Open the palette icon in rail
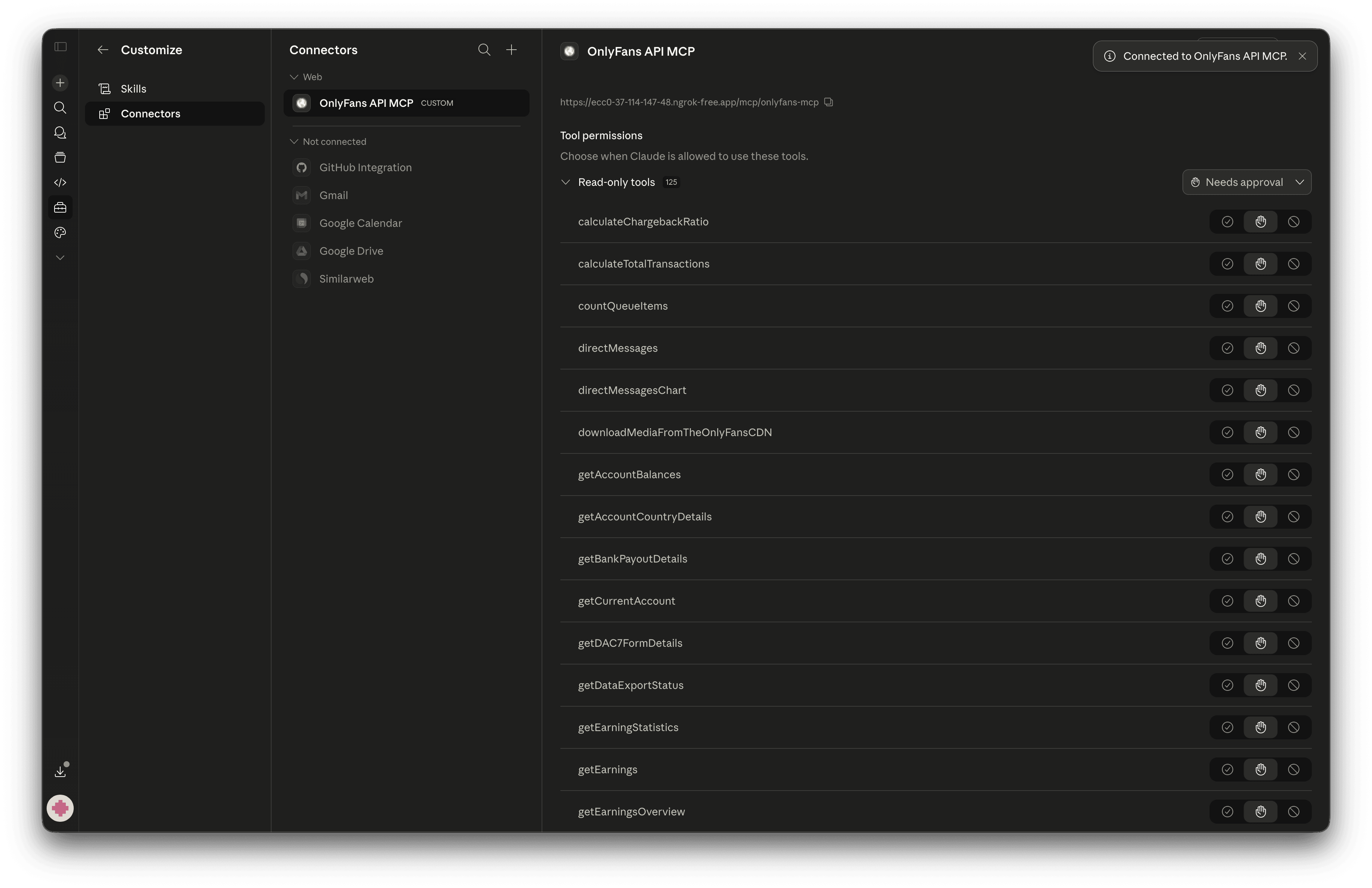The image size is (1372, 888). (x=60, y=233)
